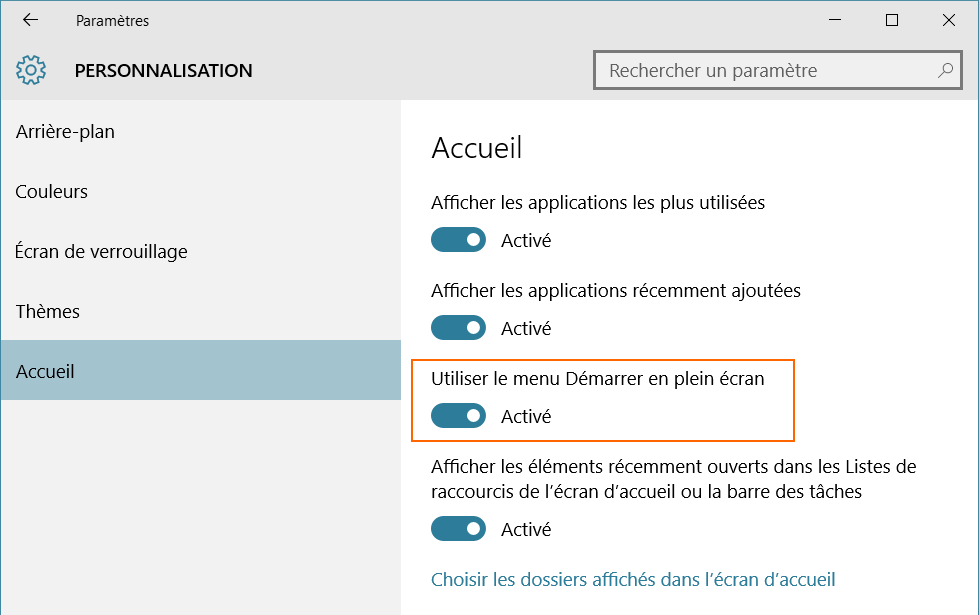Click the PERSONNALISATION header title
979x615 pixels.
click(163, 71)
